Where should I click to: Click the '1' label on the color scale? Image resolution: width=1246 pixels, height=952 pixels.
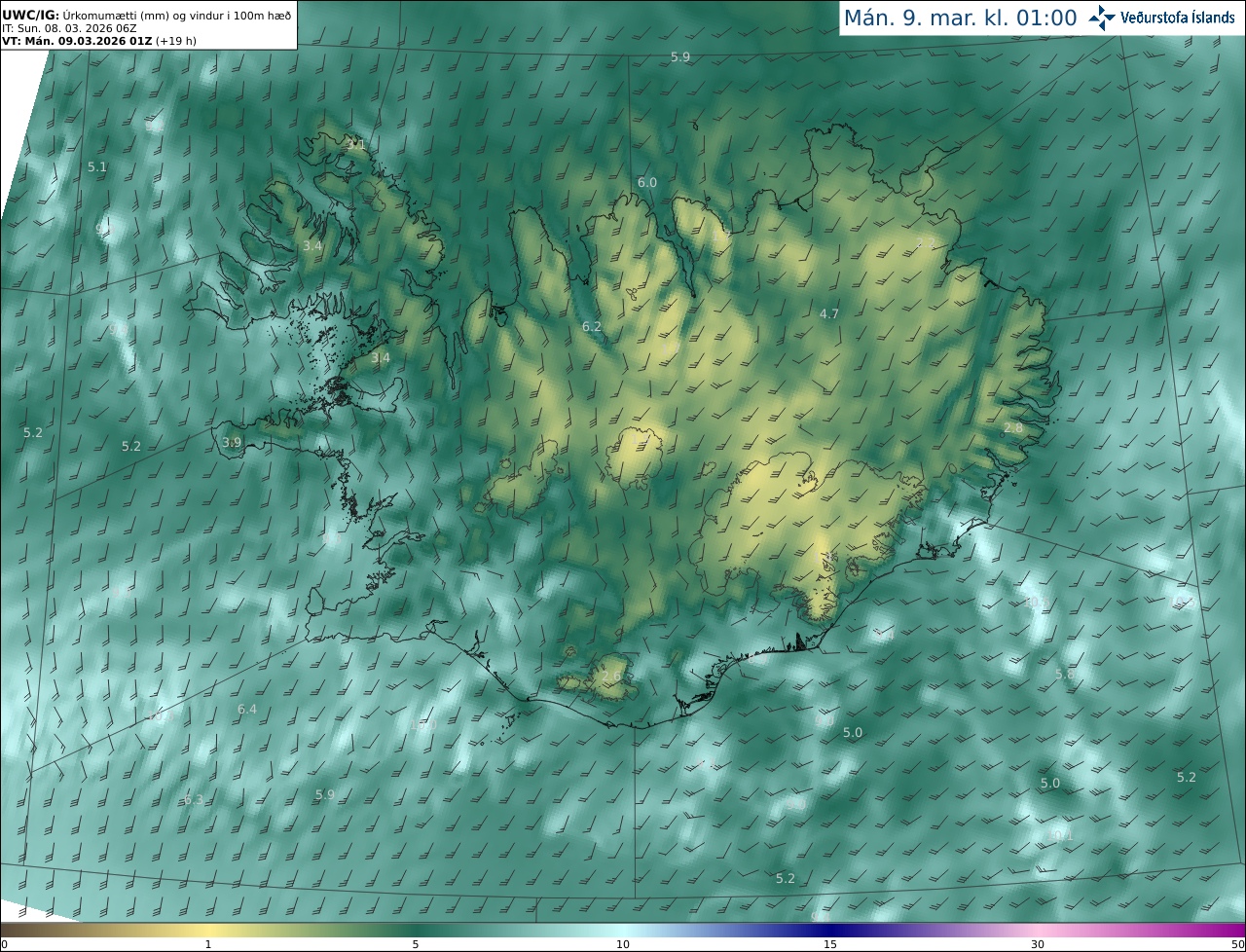click(x=208, y=944)
